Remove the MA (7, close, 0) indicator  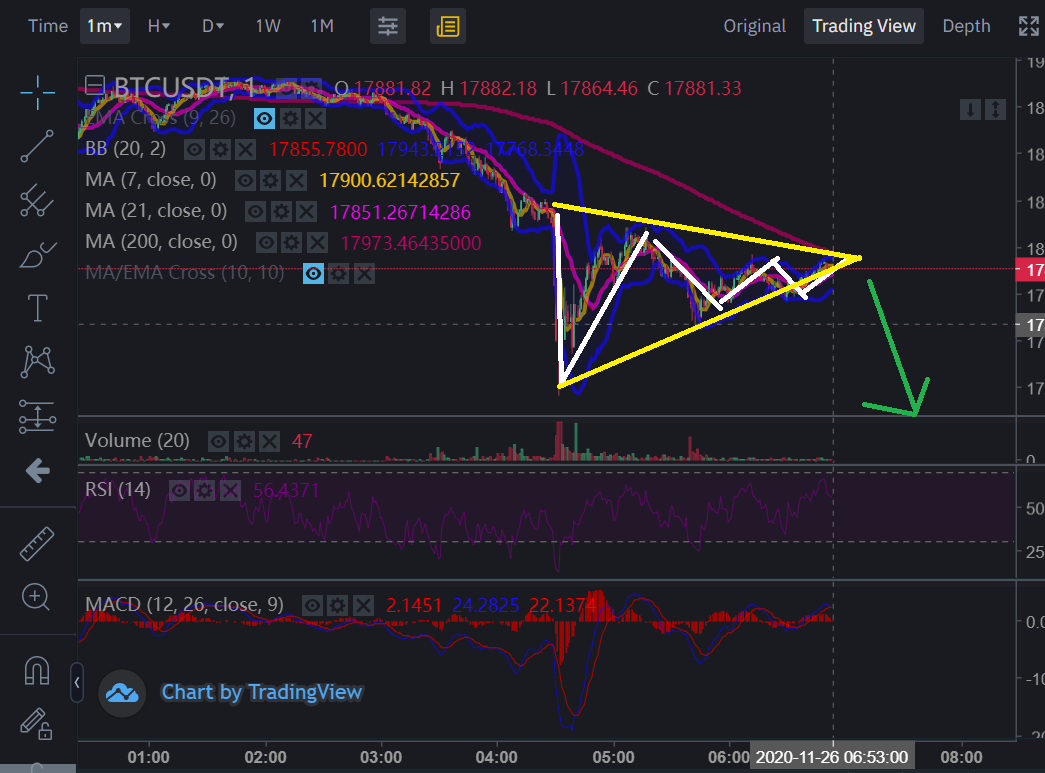(x=296, y=180)
